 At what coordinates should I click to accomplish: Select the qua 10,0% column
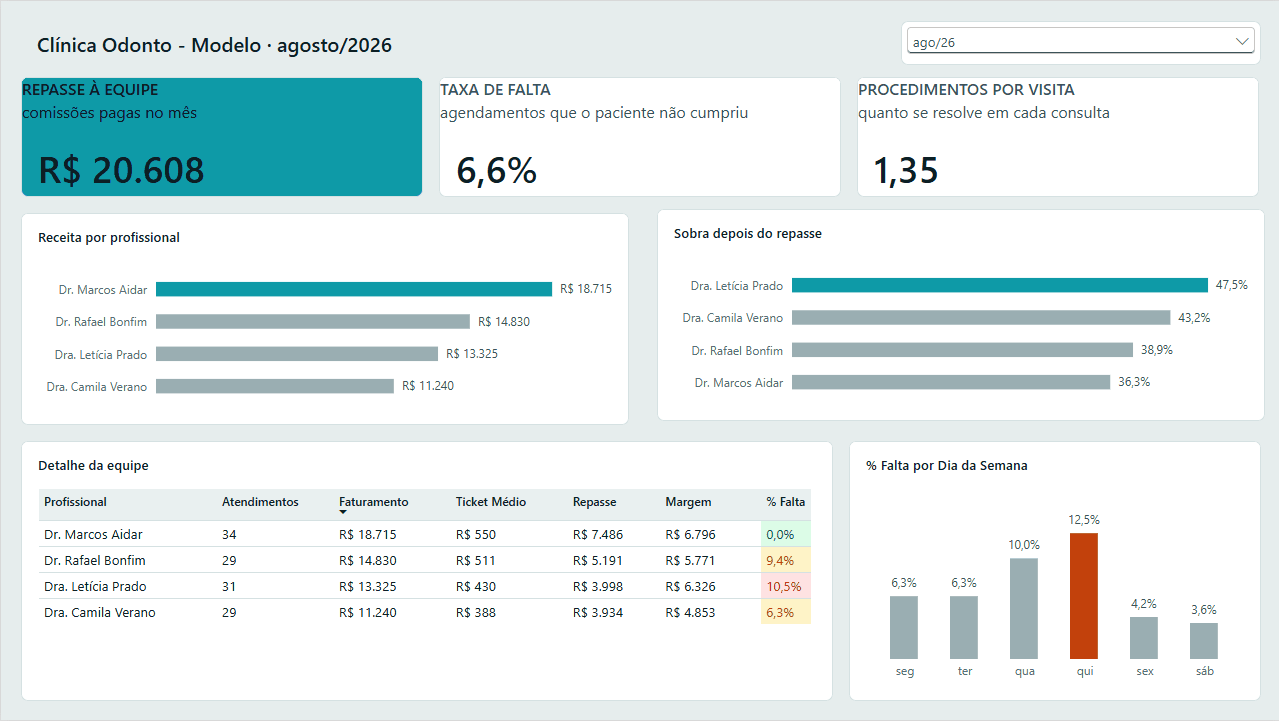pyautogui.click(x=1024, y=608)
